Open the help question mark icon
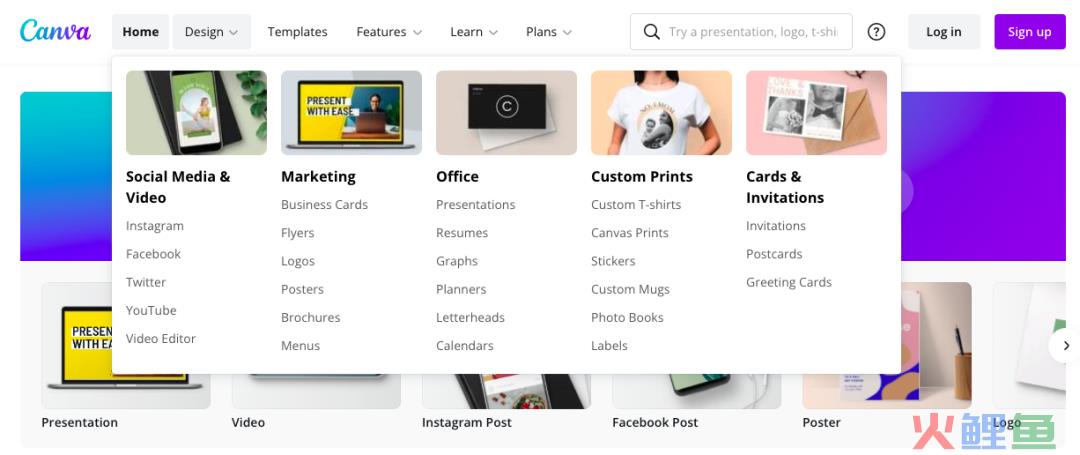Screen dimensions: 1080x455 click(876, 32)
